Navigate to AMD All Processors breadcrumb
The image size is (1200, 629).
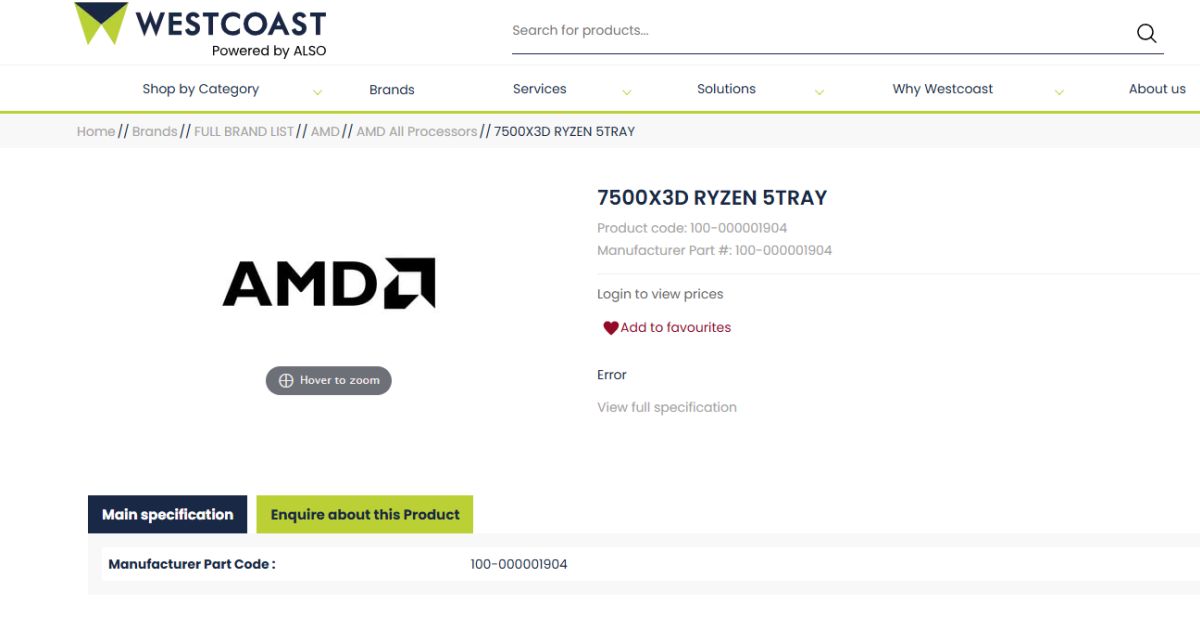click(416, 131)
